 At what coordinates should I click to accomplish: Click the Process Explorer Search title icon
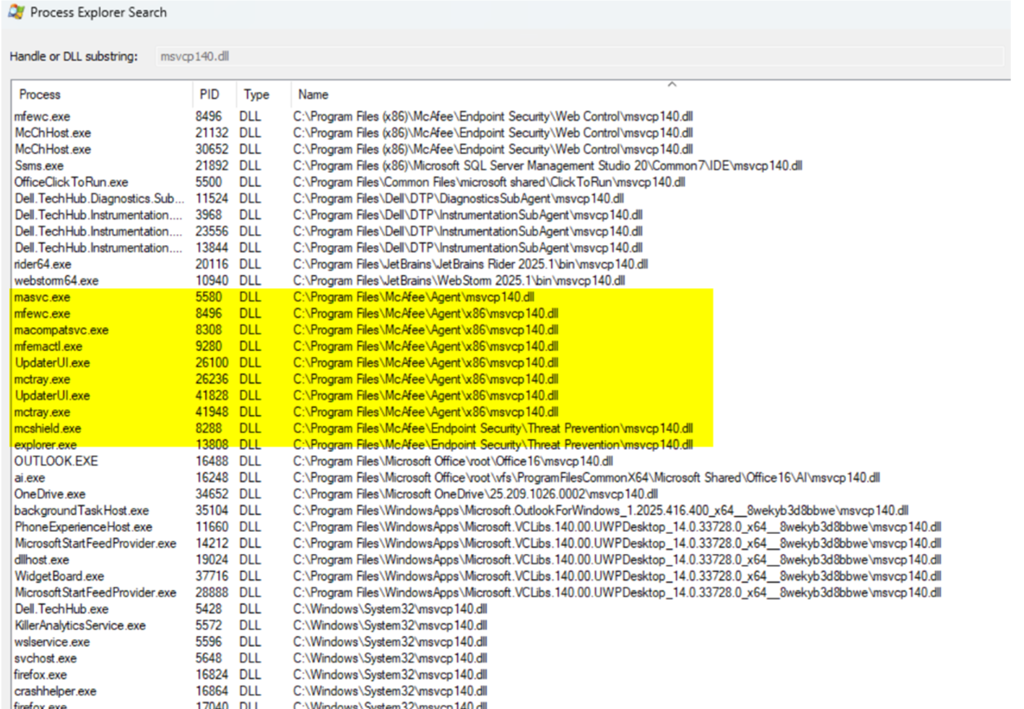[x=16, y=13]
